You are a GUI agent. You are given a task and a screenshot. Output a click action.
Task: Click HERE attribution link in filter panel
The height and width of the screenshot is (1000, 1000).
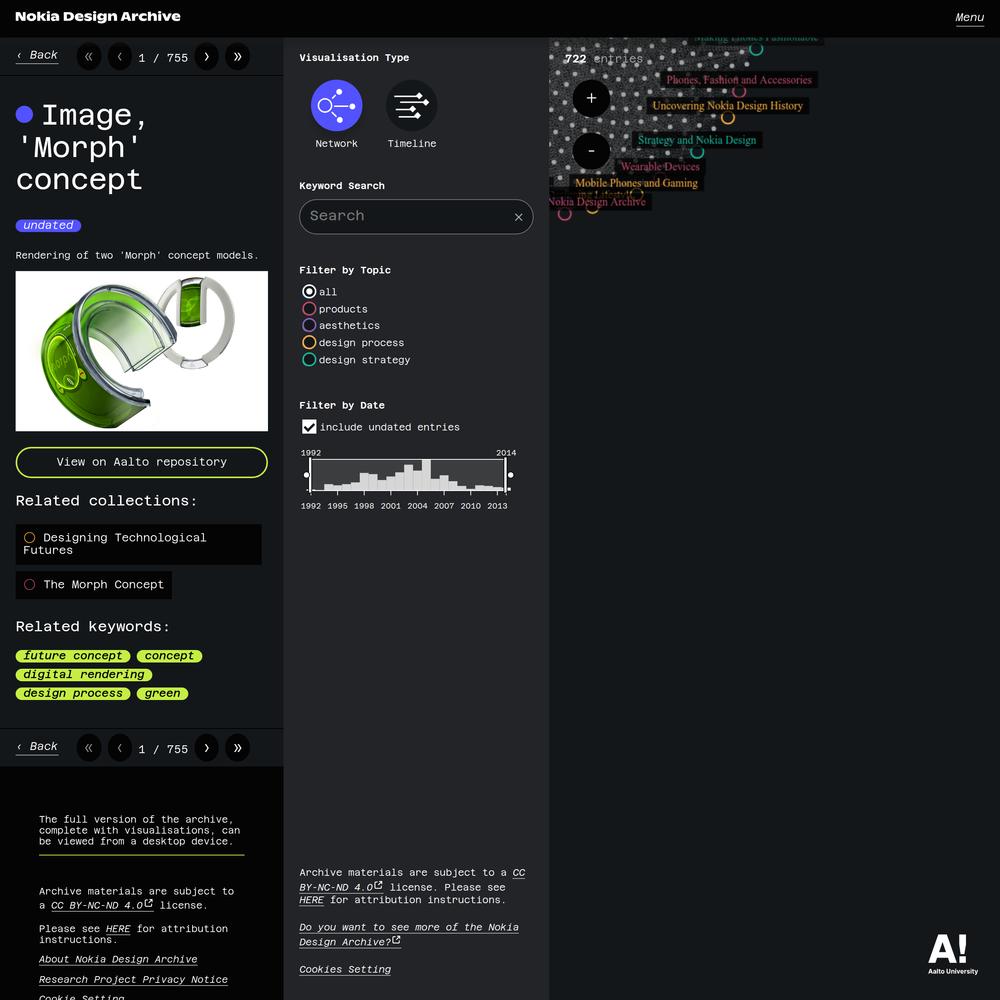[311, 901]
